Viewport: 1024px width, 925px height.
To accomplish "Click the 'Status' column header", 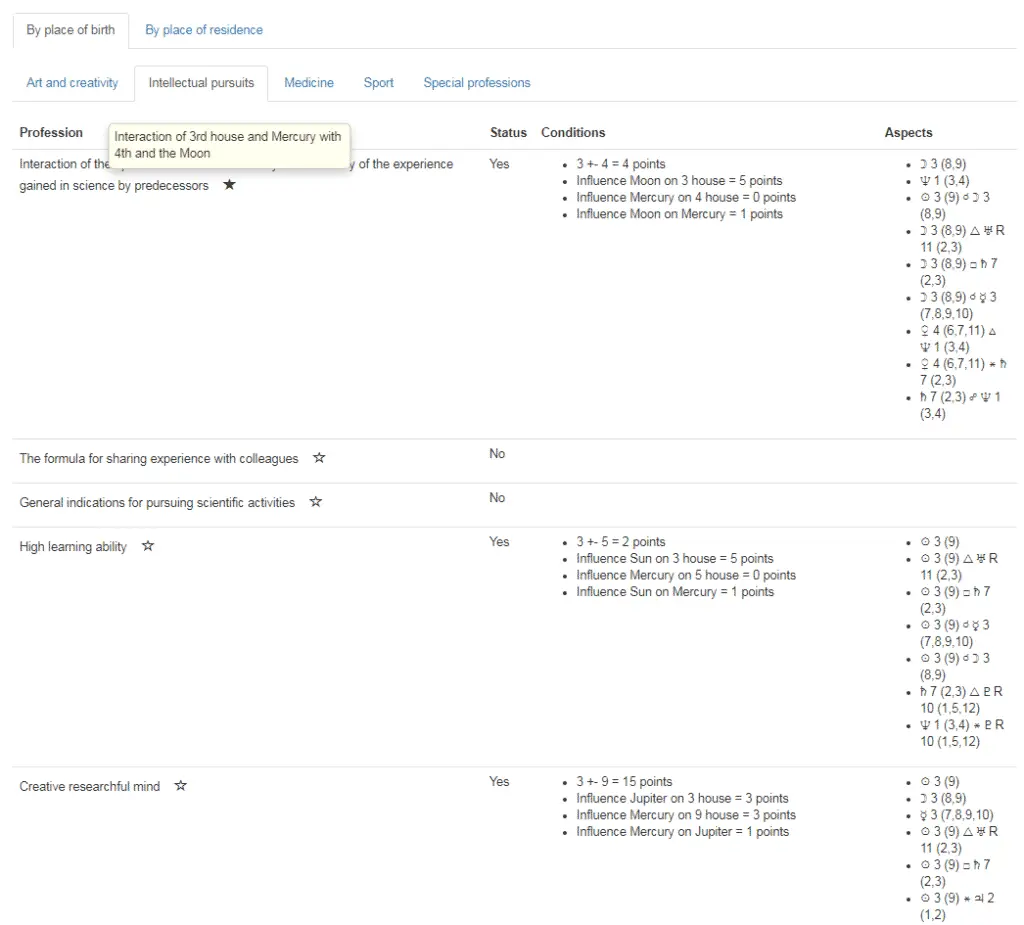I will (x=508, y=133).
